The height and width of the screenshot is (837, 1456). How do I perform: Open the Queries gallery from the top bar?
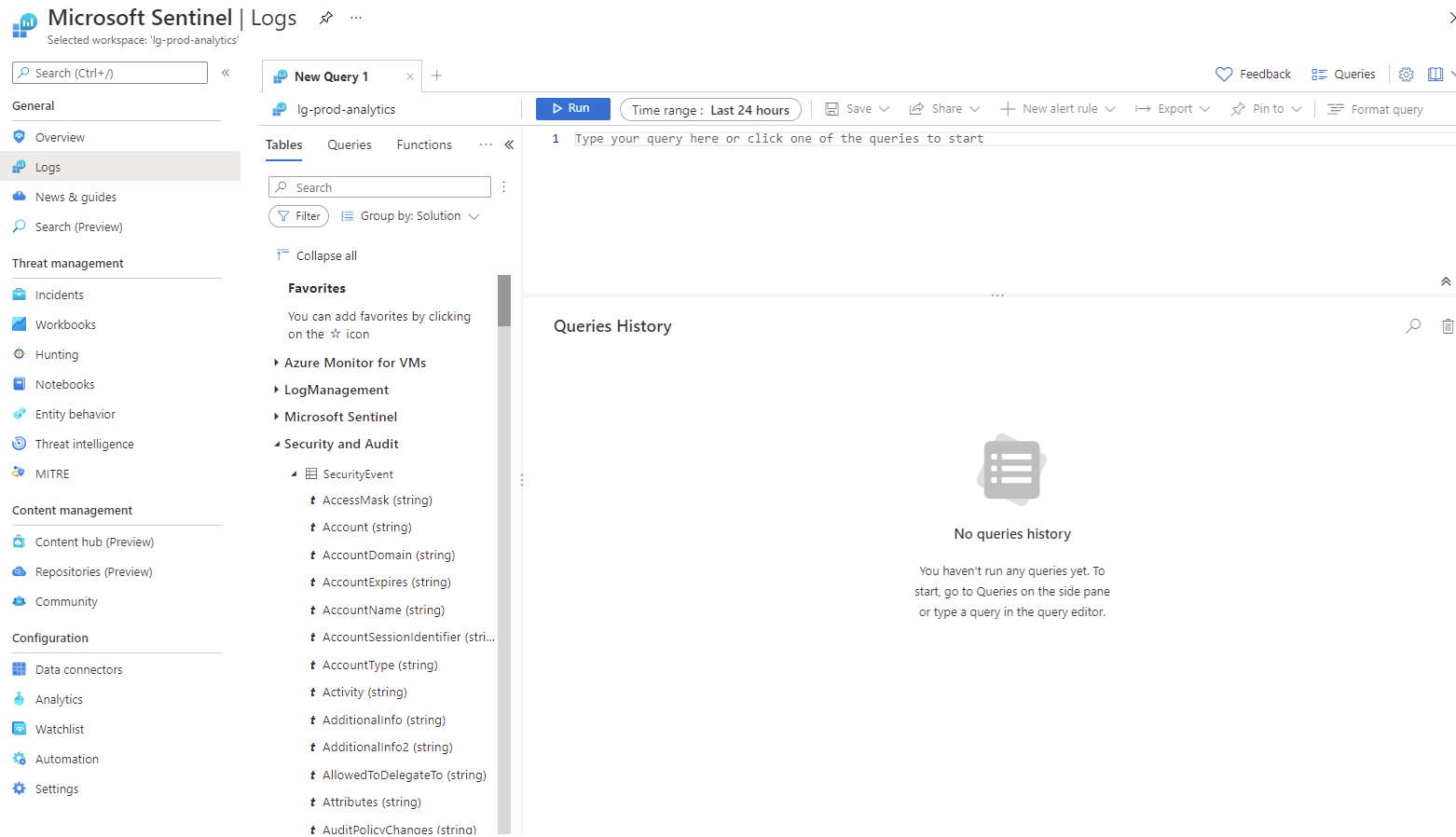tap(1343, 75)
